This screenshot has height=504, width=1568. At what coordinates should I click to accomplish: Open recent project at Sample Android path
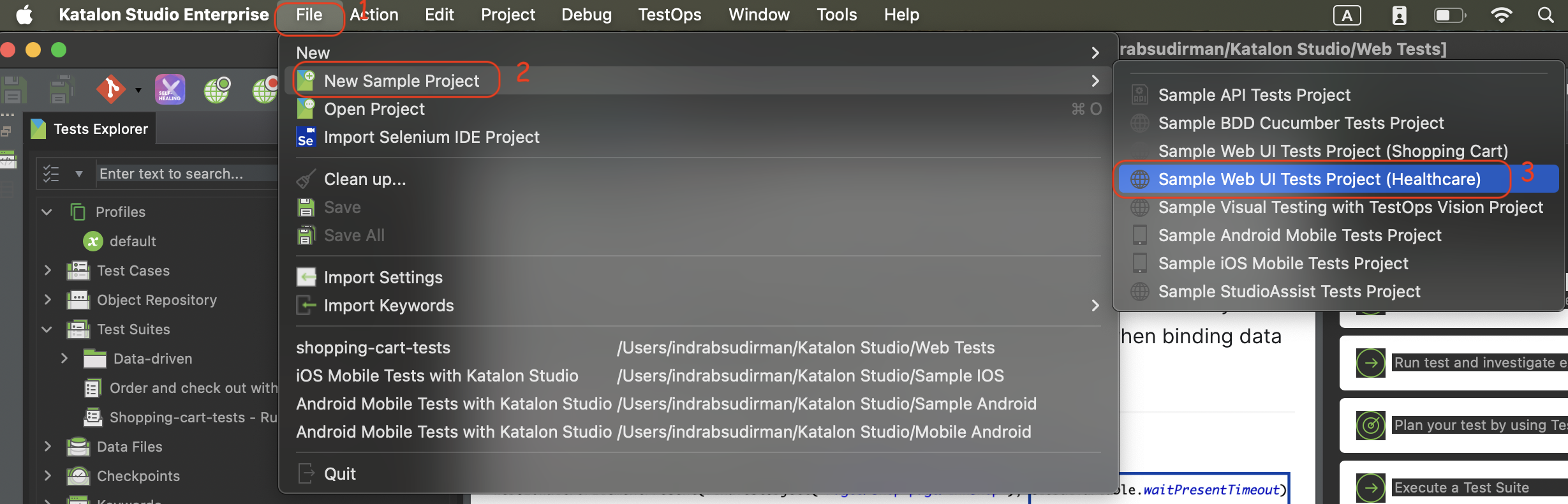pos(699,404)
